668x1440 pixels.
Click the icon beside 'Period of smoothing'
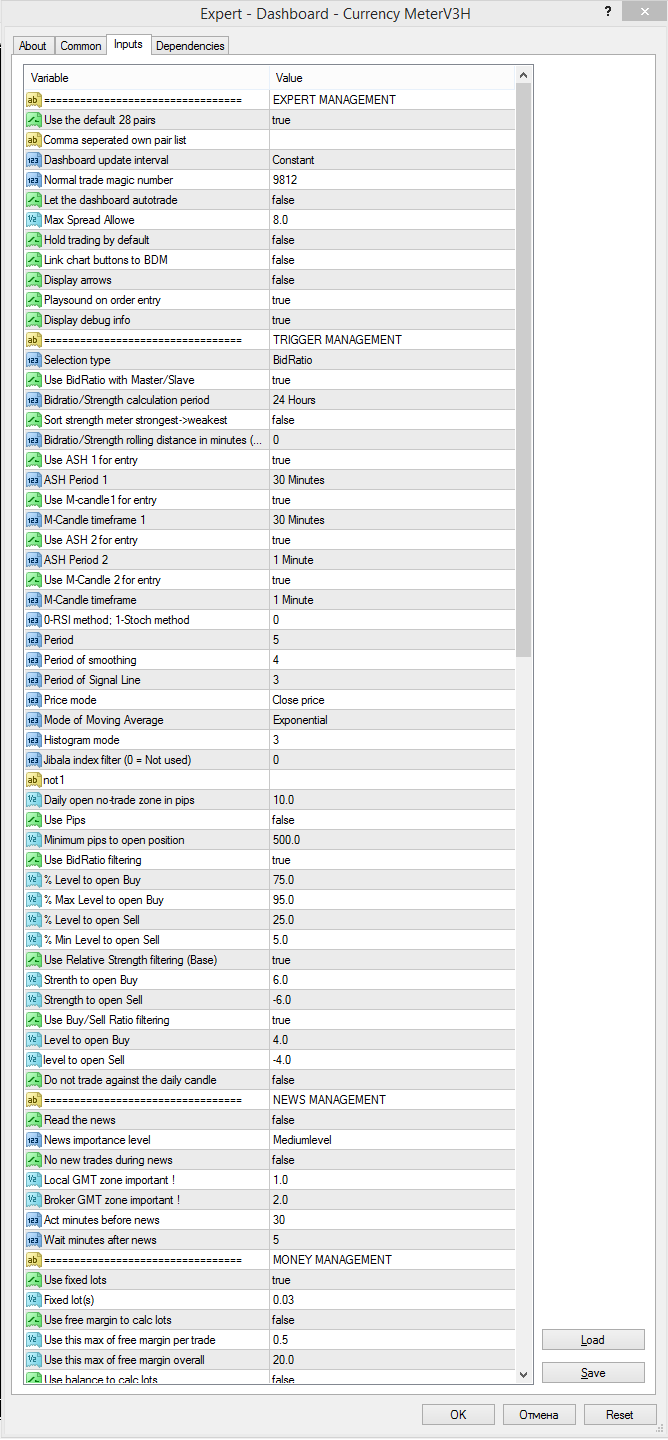(x=33, y=660)
